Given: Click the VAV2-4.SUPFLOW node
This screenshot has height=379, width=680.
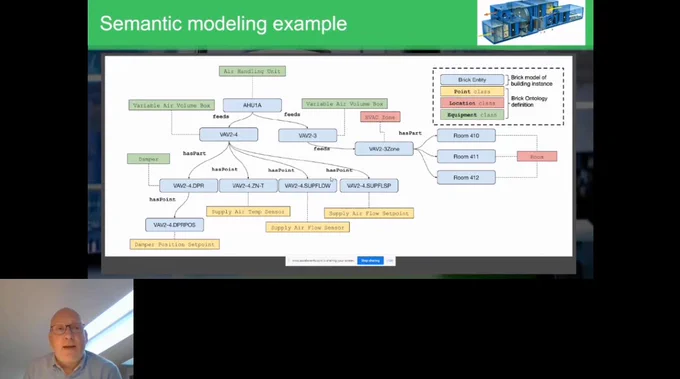Looking at the screenshot, I should pos(307,186).
